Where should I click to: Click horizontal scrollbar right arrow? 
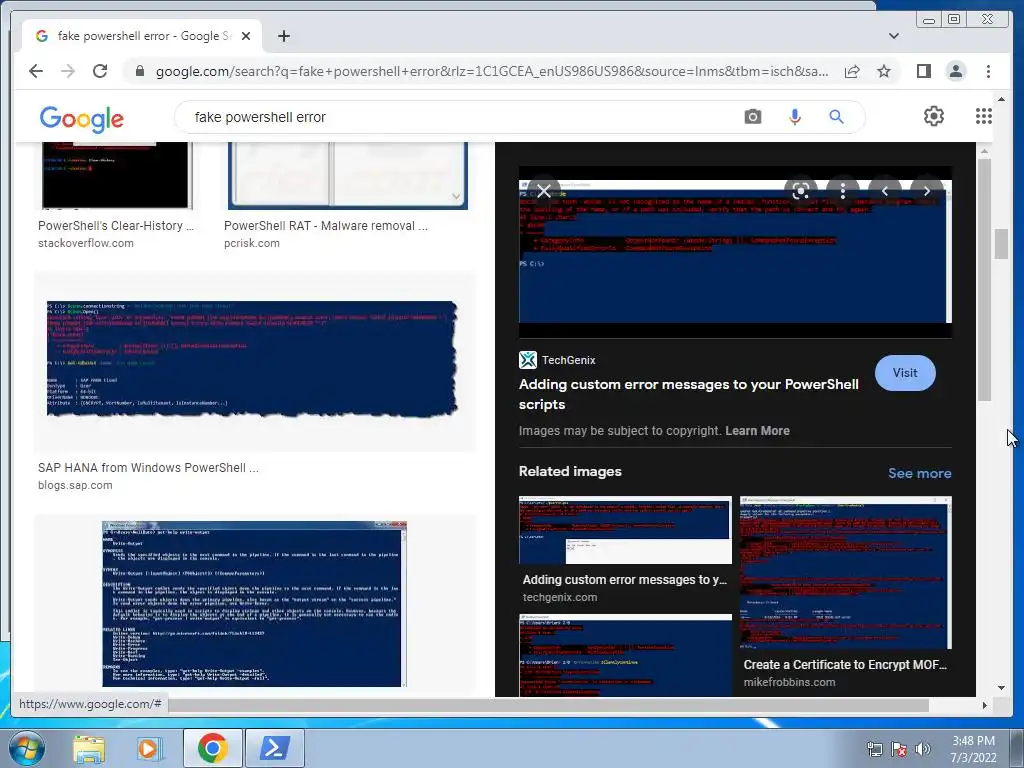985,705
